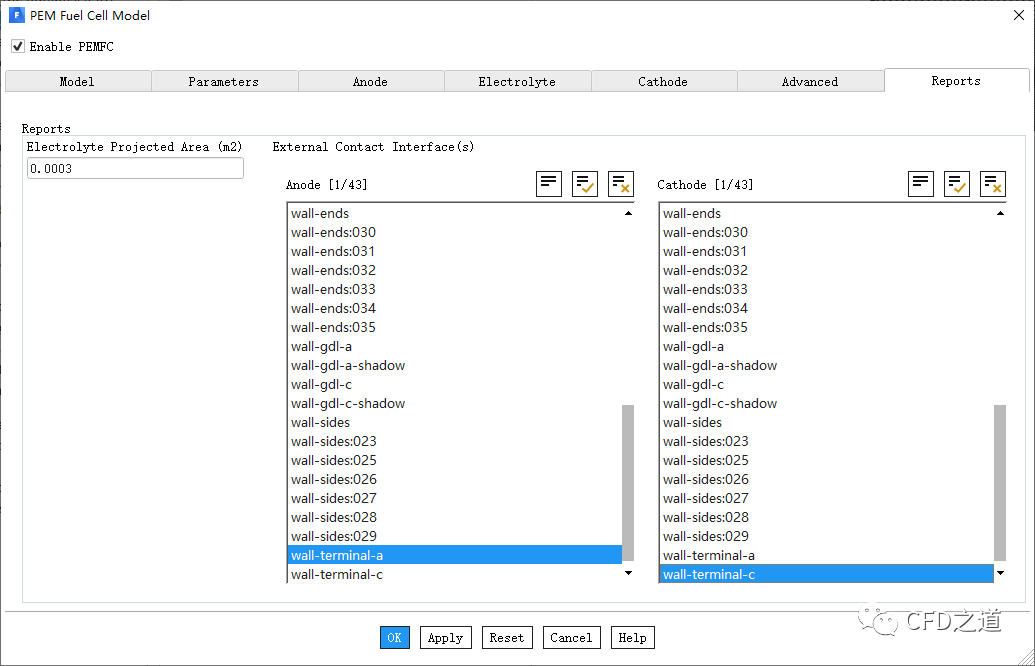Click the Electrolyte Projected Area input field
1035x666 pixels.
click(x=135, y=169)
